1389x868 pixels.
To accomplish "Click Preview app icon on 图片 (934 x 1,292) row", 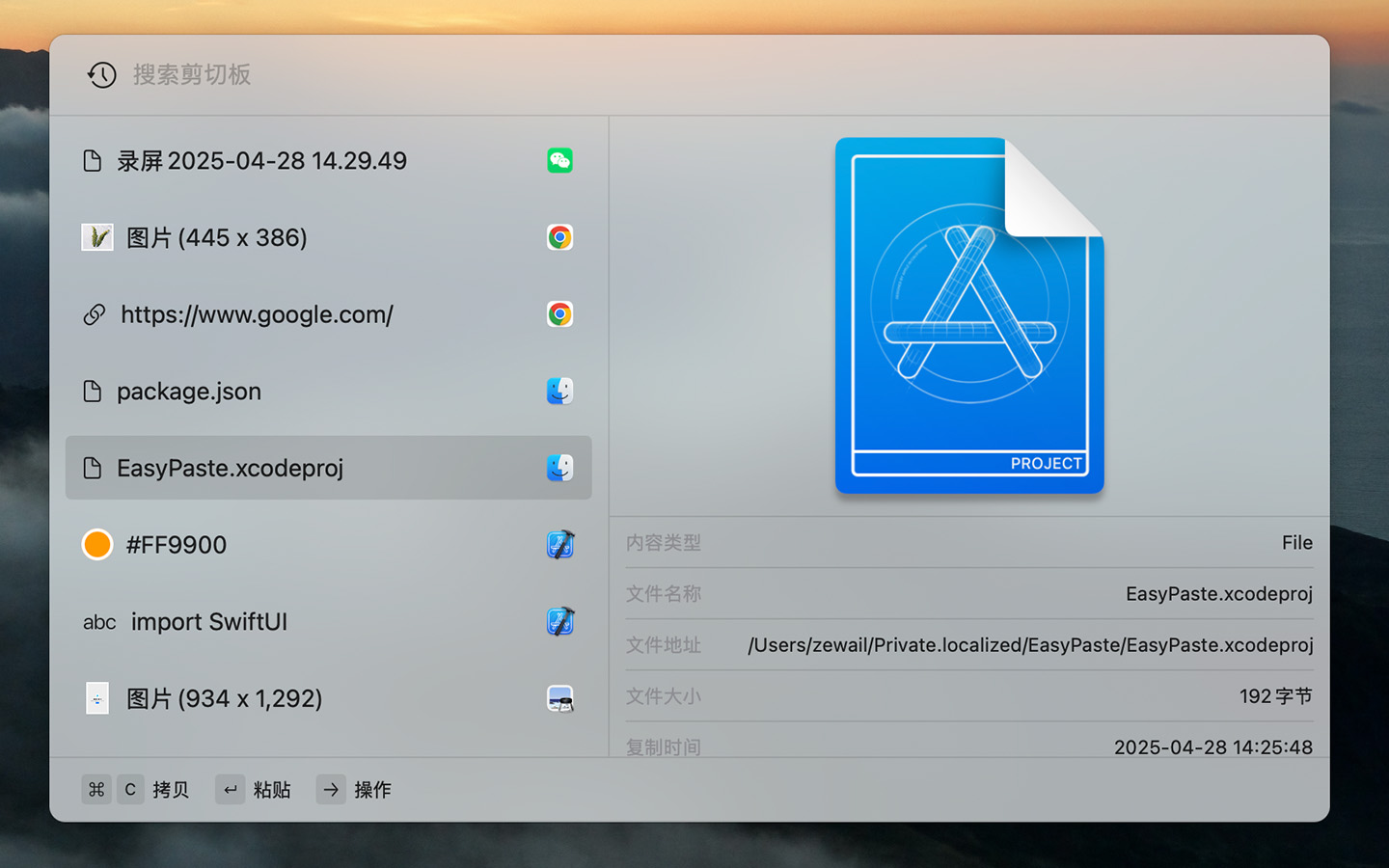I will (559, 698).
